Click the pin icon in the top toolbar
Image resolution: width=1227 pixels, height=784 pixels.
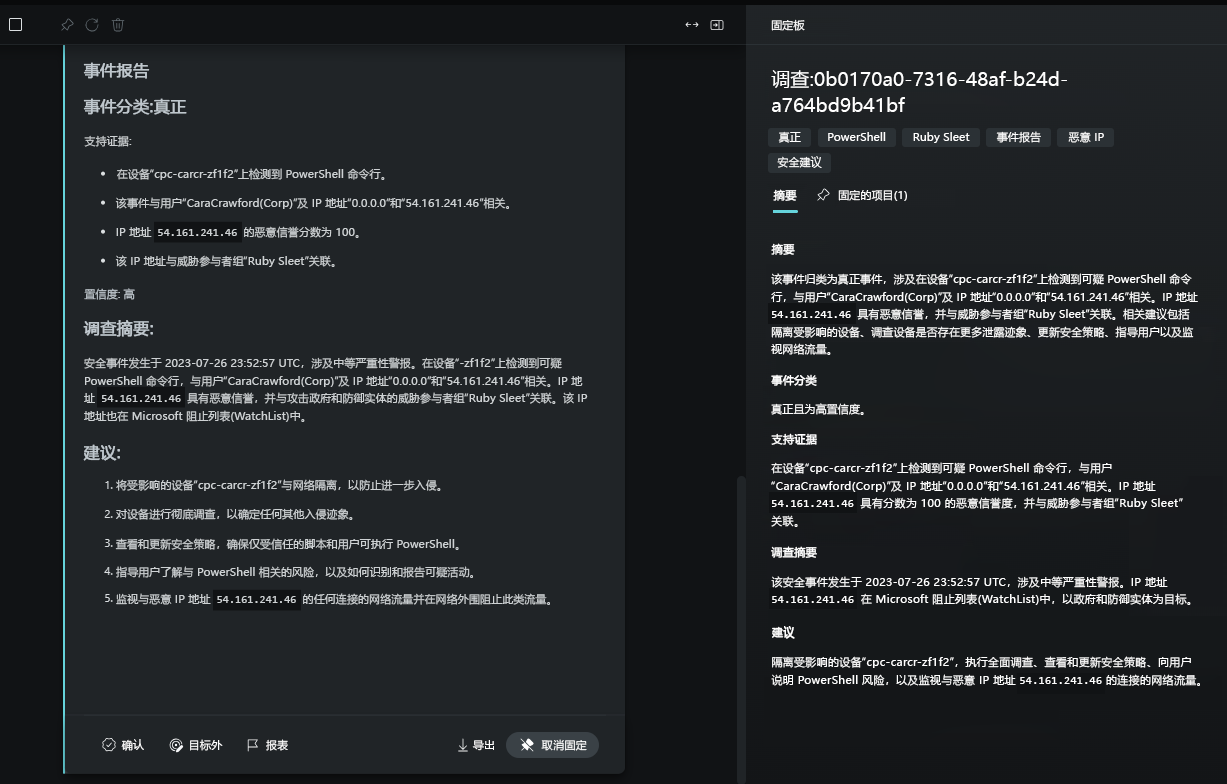67,25
